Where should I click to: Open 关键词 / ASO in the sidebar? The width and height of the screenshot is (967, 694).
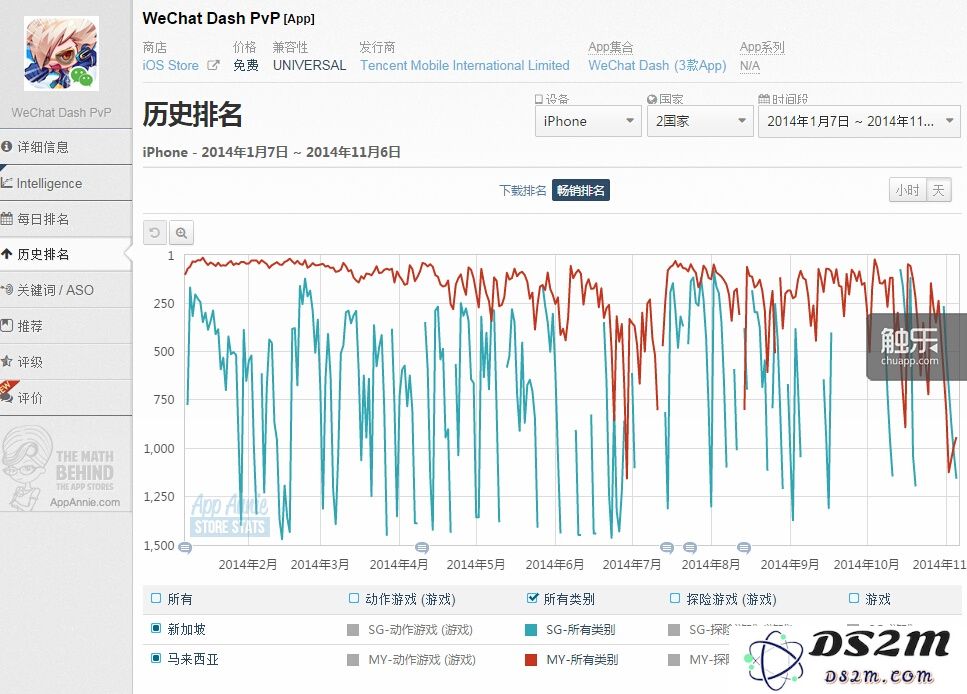click(65, 290)
